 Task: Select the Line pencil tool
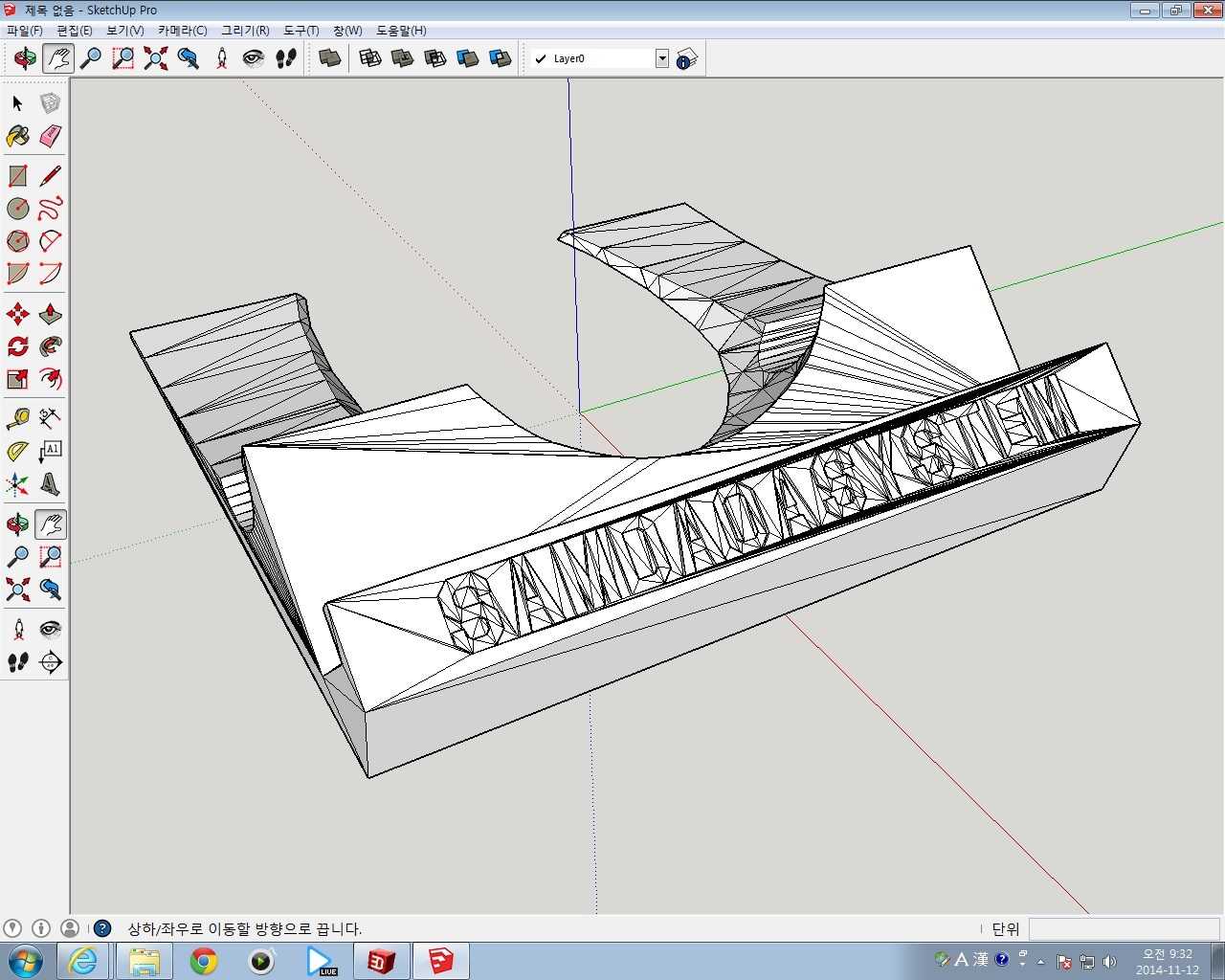50,176
